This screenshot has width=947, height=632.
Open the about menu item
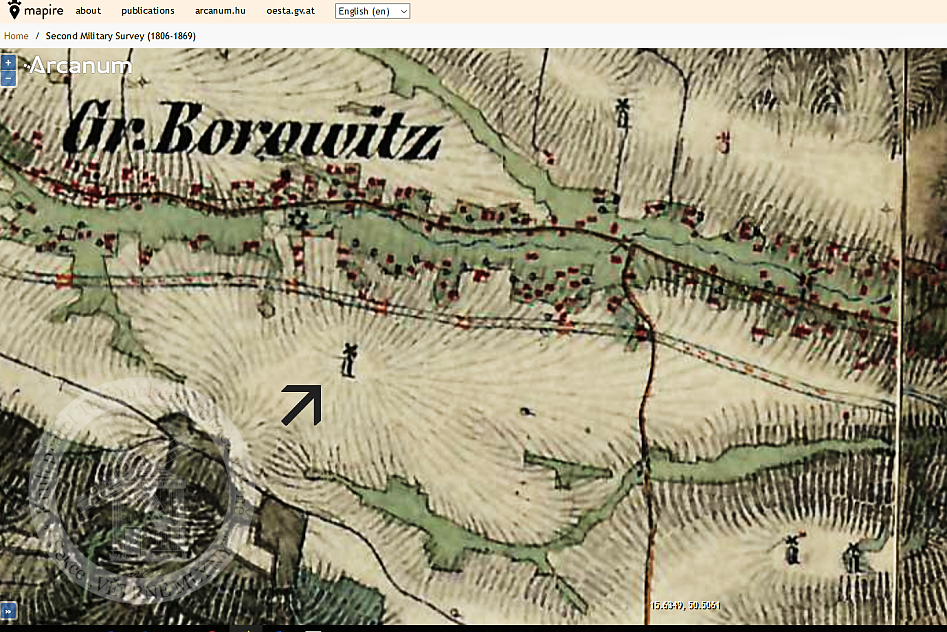tap(88, 11)
